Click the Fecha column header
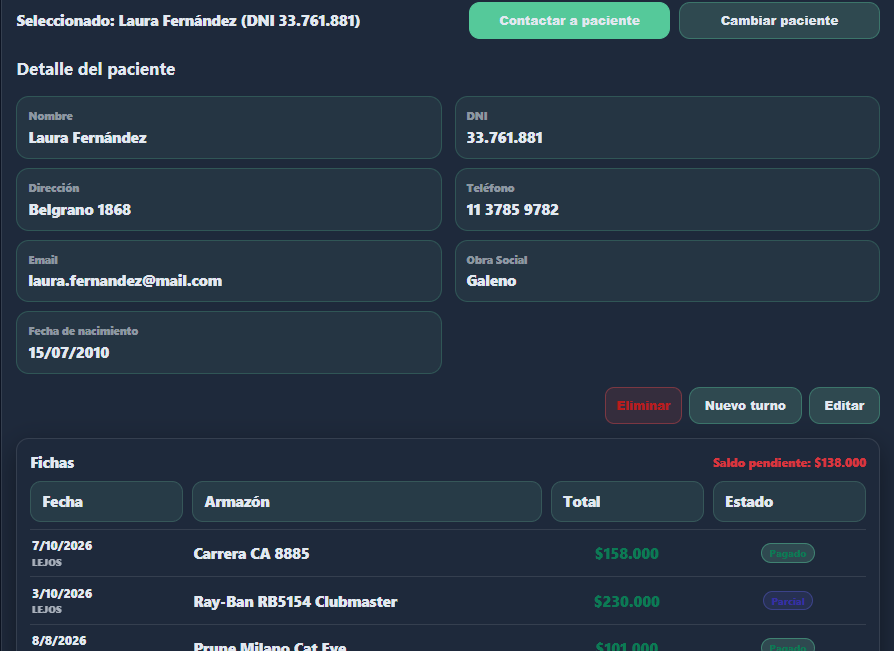 (x=107, y=502)
